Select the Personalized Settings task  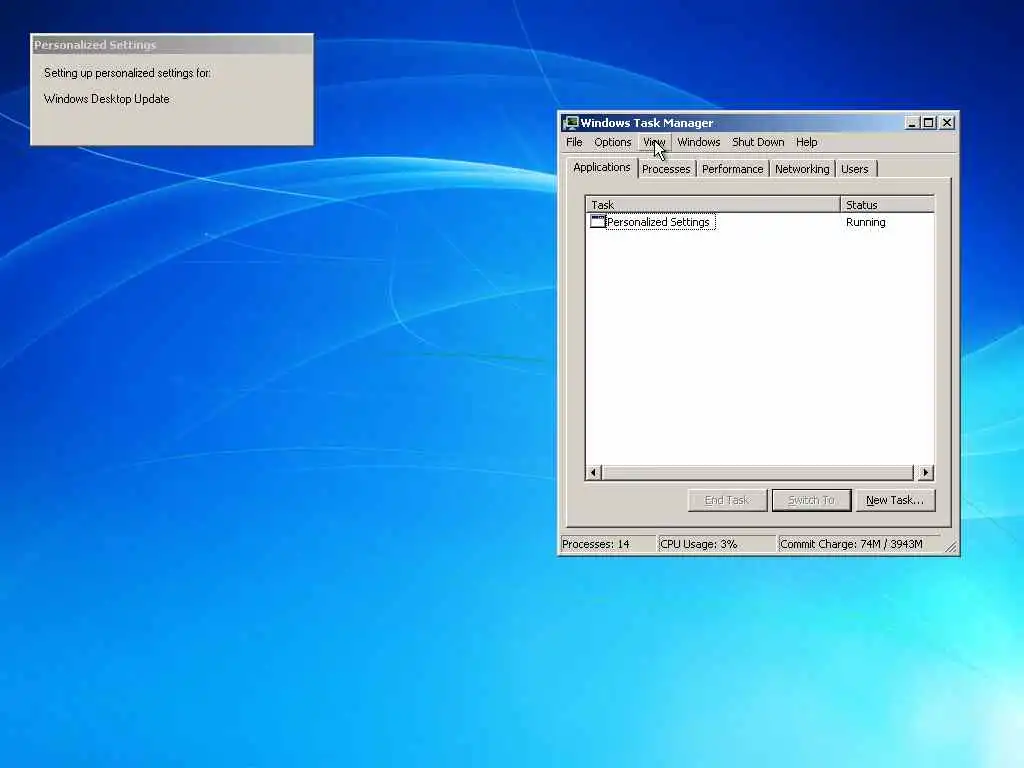click(658, 222)
